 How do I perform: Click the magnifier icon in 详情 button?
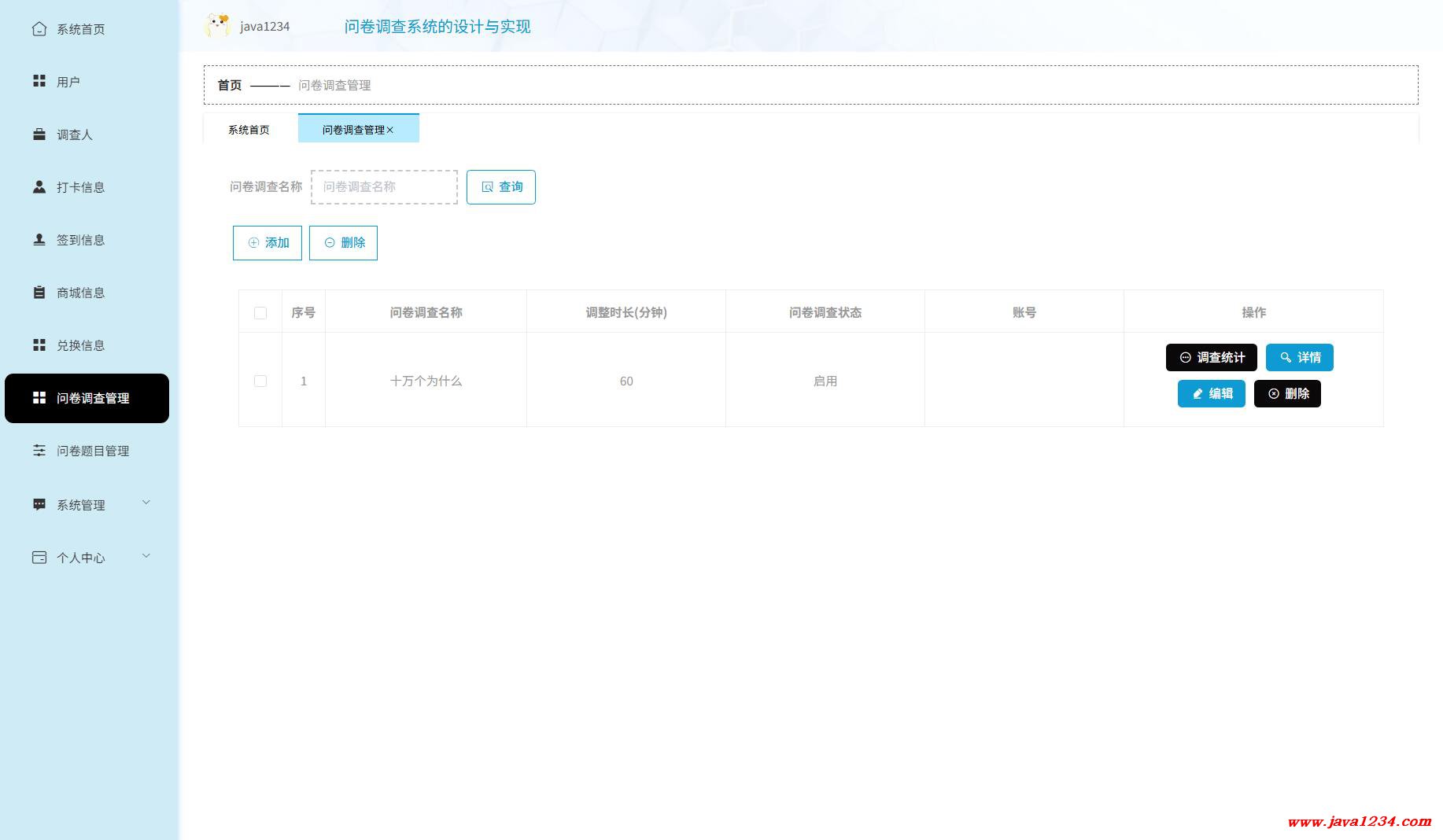click(x=1286, y=357)
